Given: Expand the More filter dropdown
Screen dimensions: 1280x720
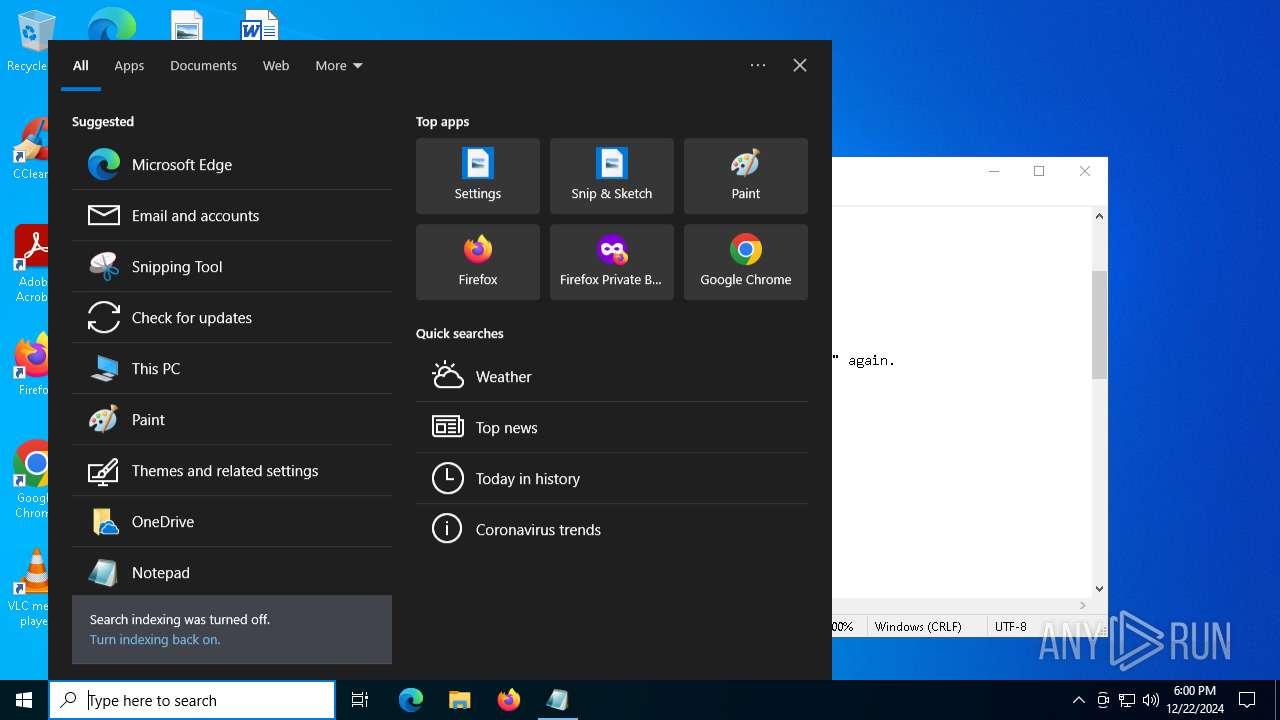Looking at the screenshot, I should (339, 66).
